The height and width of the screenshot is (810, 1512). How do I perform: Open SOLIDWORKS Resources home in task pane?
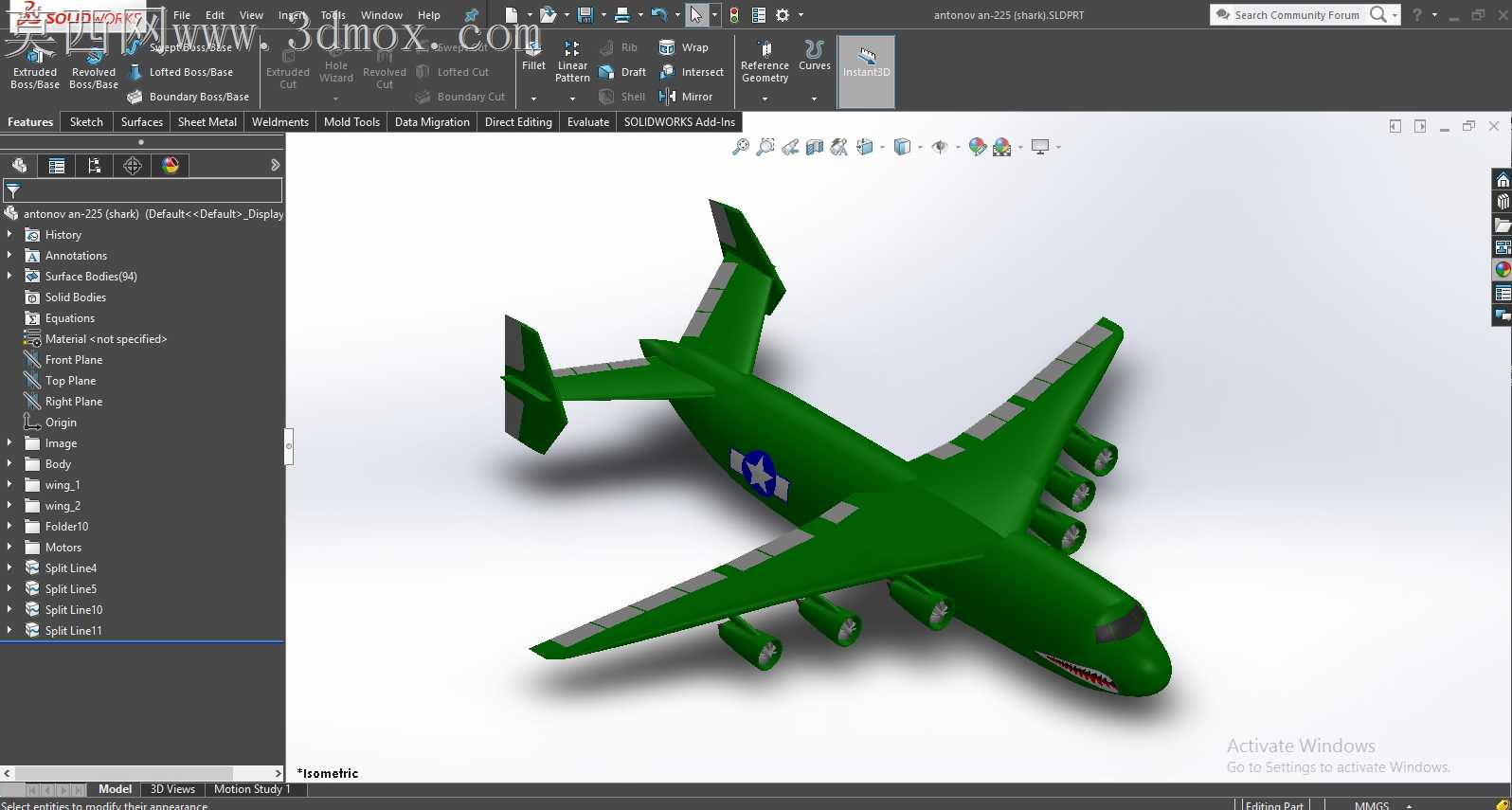pos(1503,180)
